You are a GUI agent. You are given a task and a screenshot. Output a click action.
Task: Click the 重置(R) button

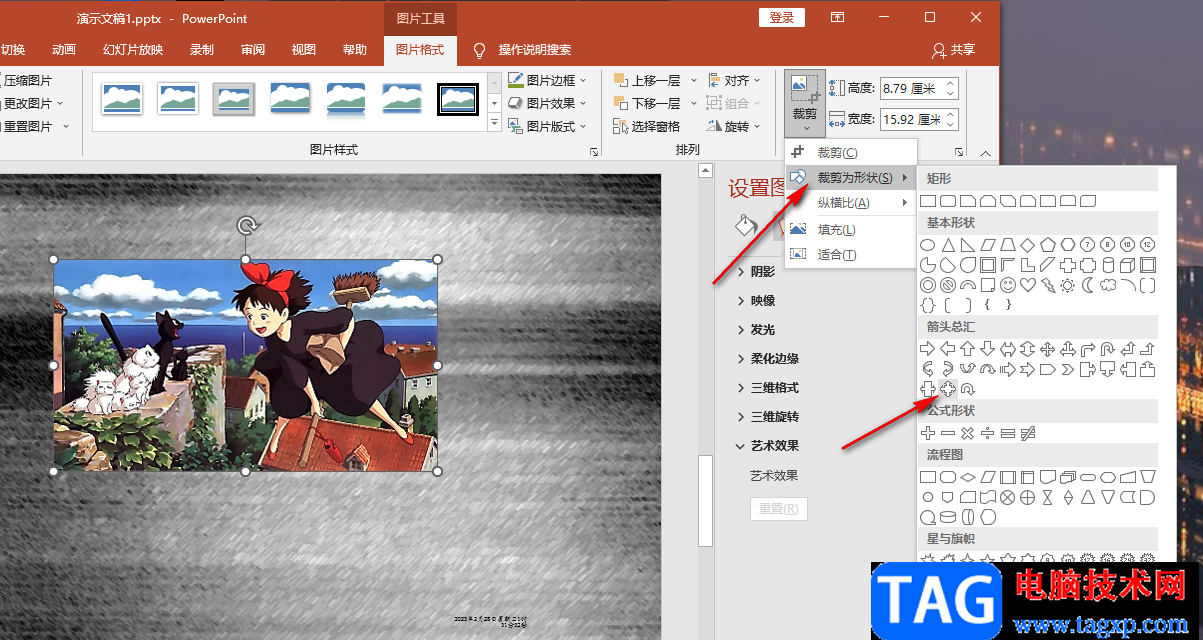pyautogui.click(x=779, y=508)
